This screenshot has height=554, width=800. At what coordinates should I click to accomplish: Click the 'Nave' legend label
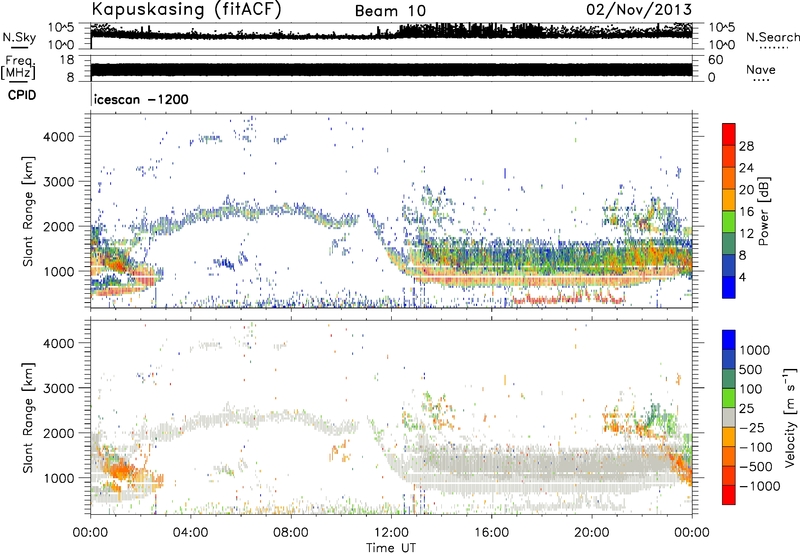pos(761,69)
